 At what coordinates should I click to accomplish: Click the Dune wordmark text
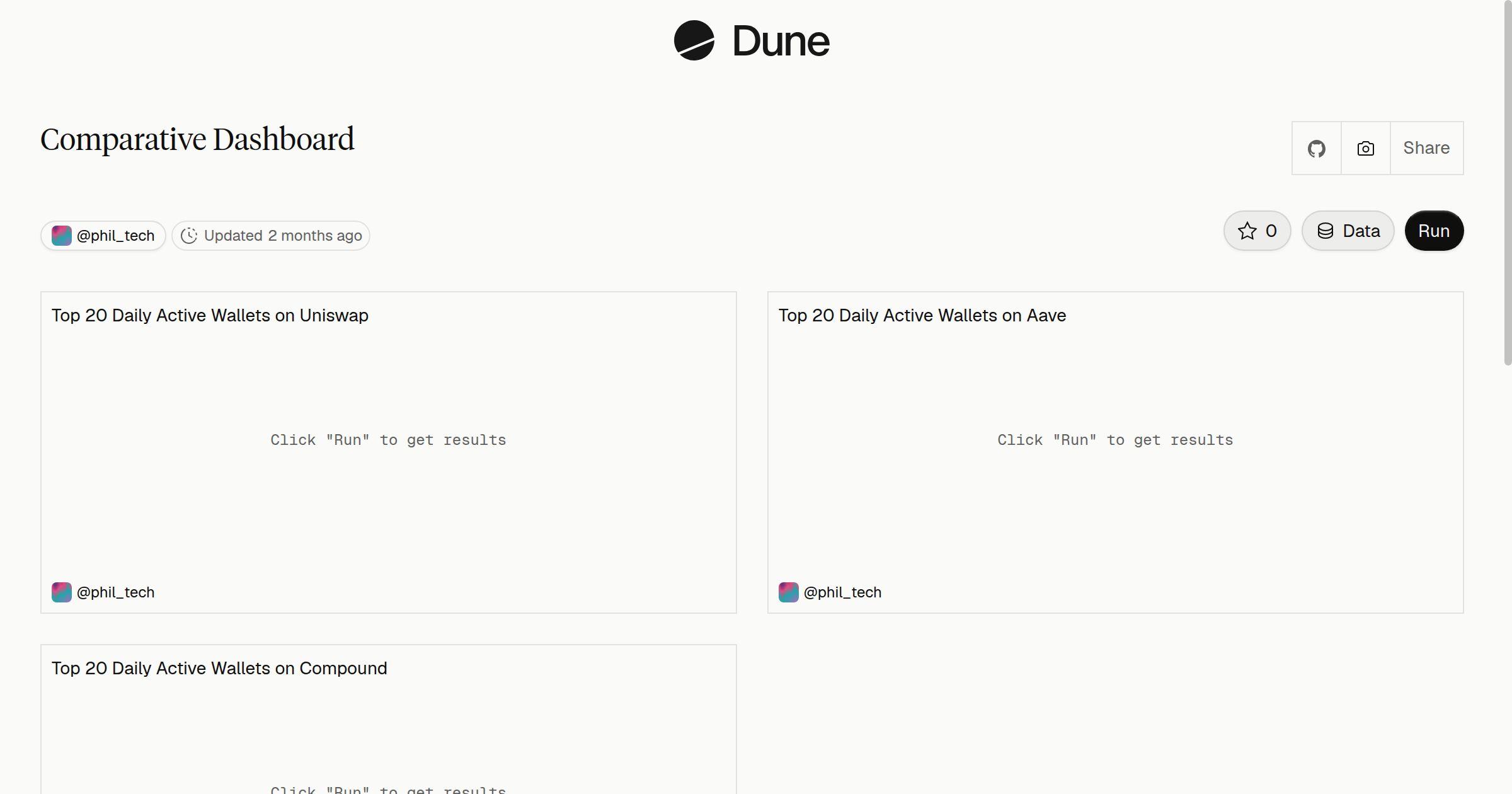[781, 41]
